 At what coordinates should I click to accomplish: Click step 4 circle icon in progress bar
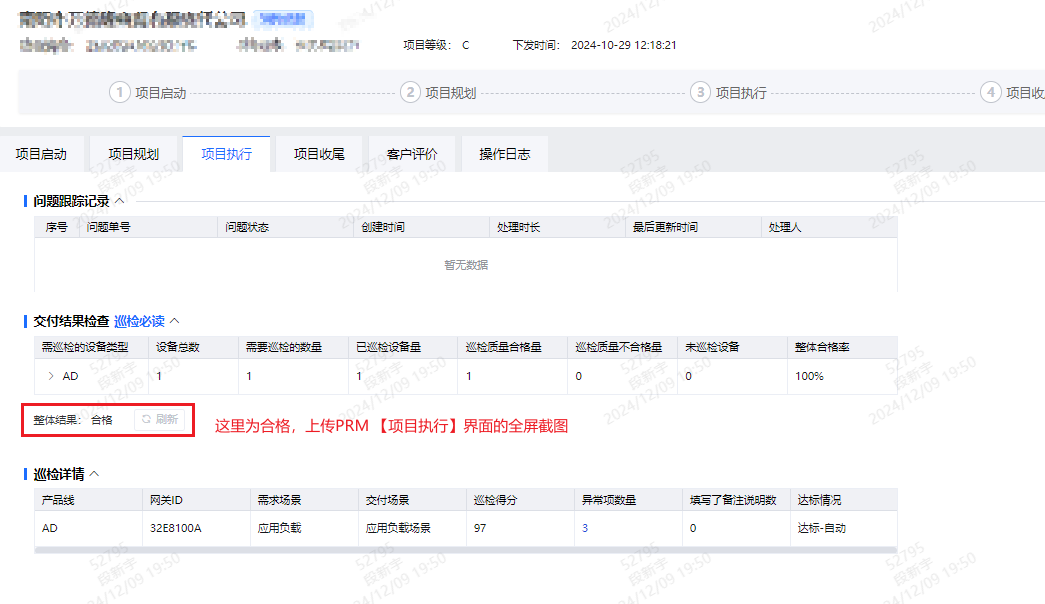(991, 92)
